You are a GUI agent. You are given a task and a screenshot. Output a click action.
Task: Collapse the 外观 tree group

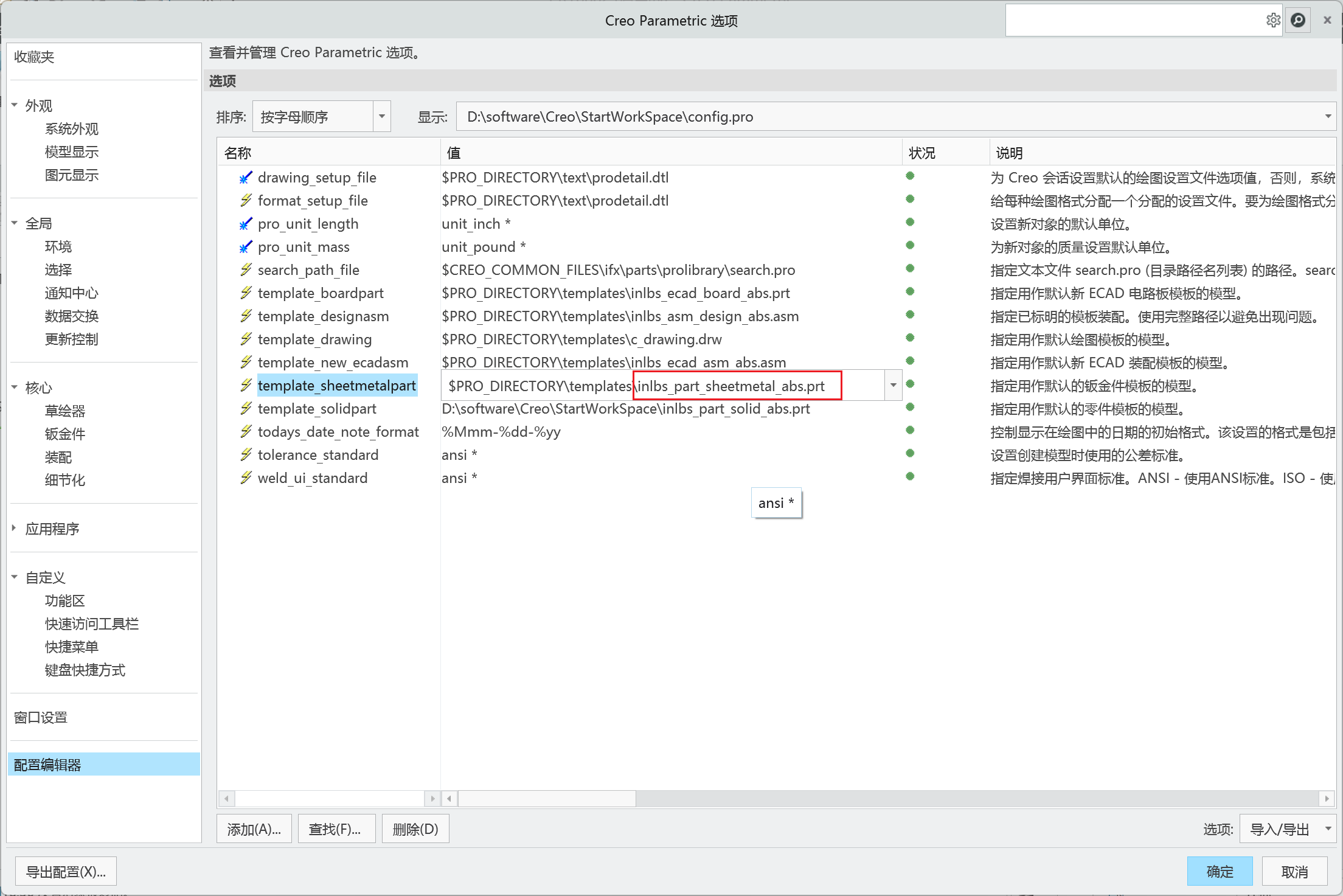(15, 105)
